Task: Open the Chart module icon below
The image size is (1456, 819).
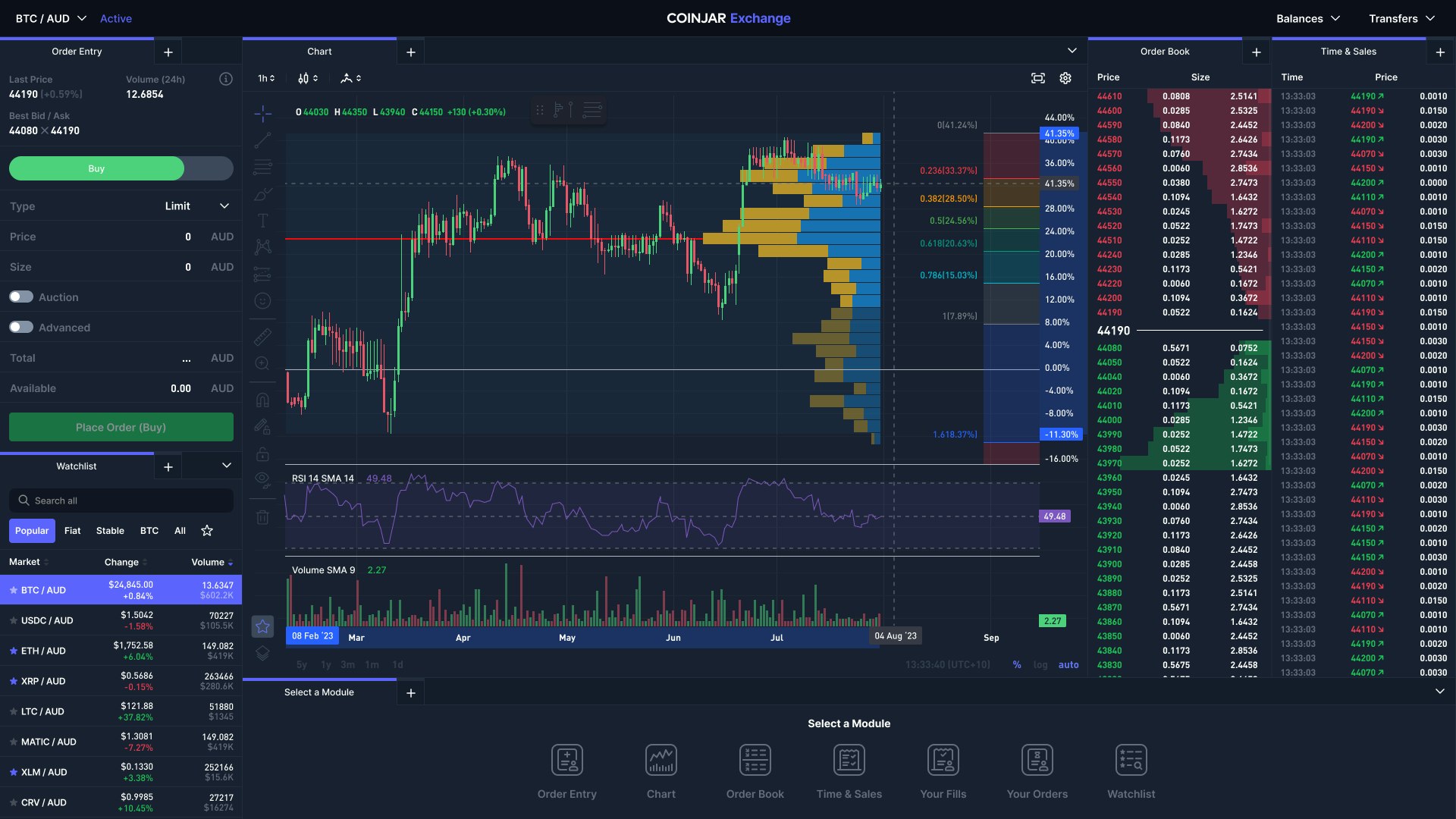Action: (661, 761)
